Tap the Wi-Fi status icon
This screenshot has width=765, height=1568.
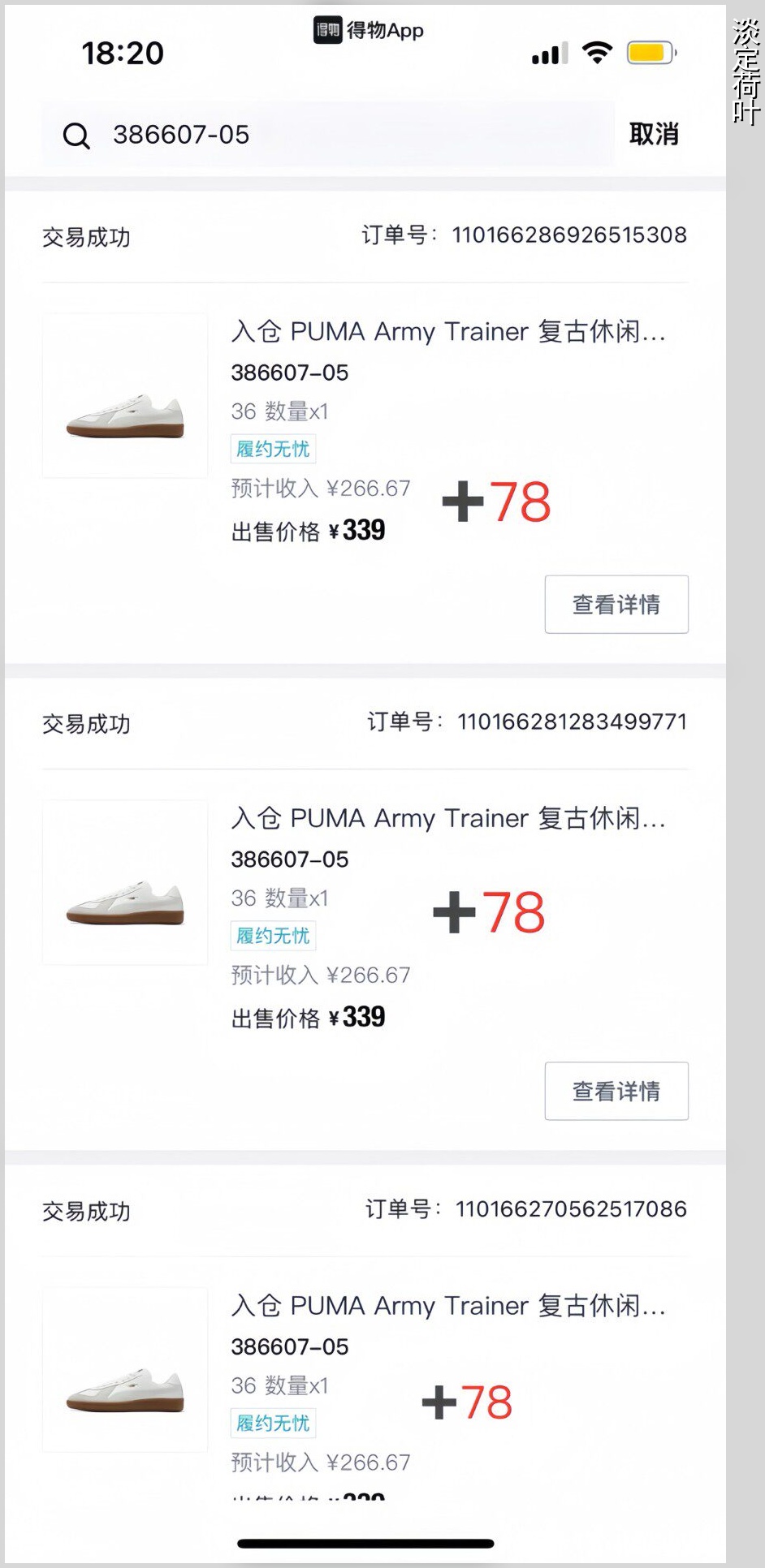[x=597, y=54]
